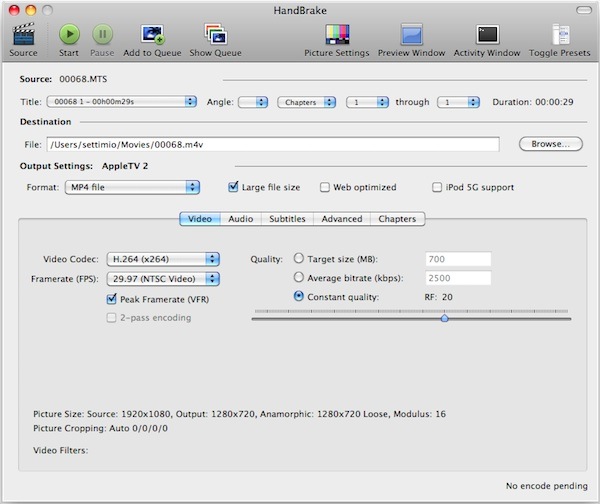Switch to the Chapters tab
The image size is (600, 504).
pyautogui.click(x=397, y=219)
